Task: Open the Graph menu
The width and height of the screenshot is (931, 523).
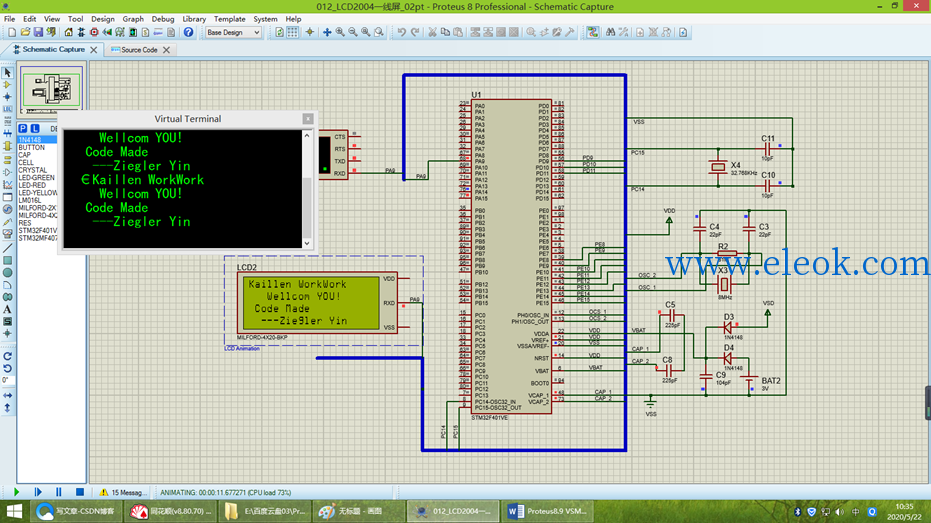Action: [x=133, y=19]
